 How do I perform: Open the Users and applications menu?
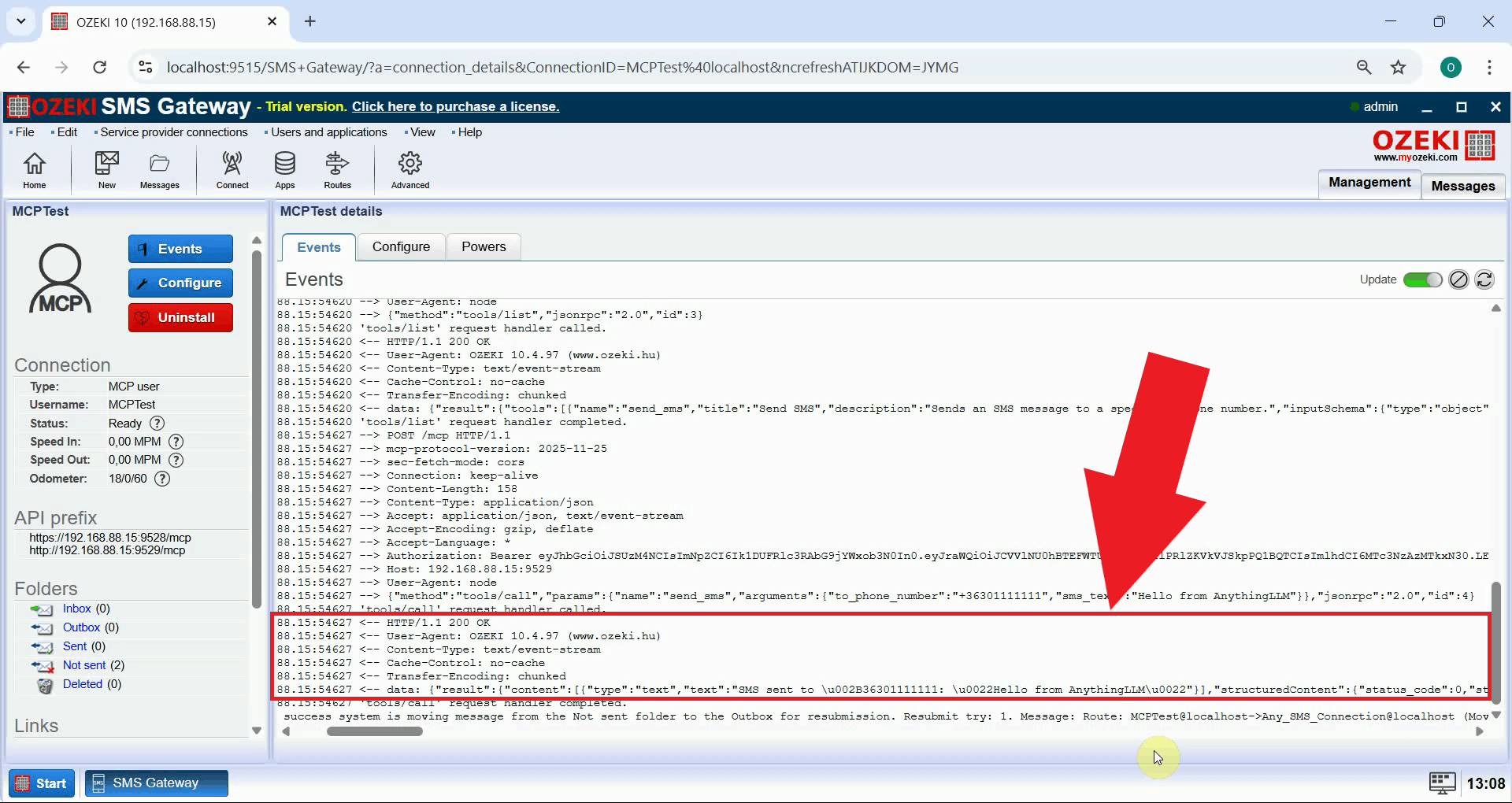point(328,132)
